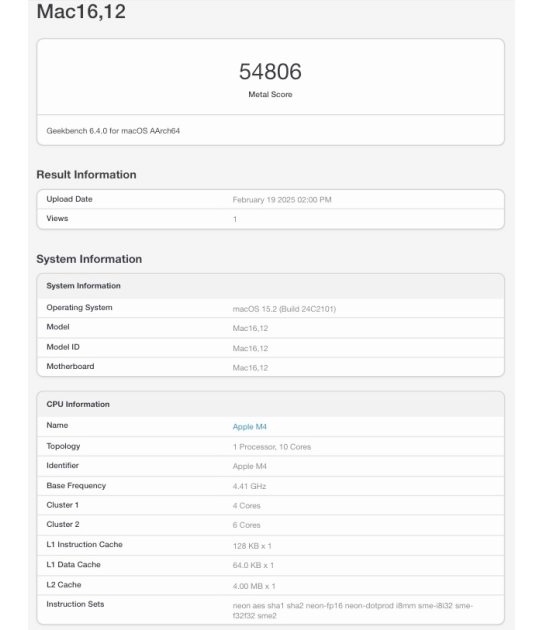Select the Mac16,12 value in Motherboard row
The width and height of the screenshot is (549, 630).
point(250,368)
